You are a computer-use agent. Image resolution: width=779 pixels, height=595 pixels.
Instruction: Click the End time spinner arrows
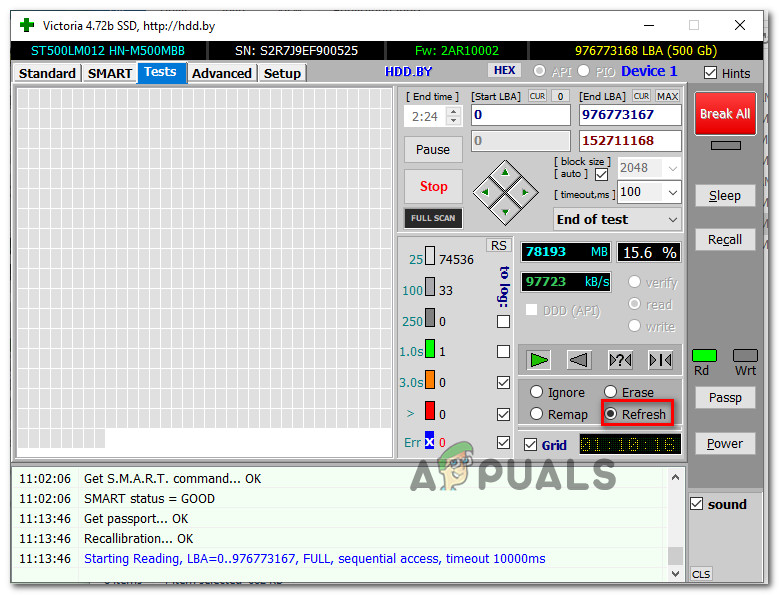pyautogui.click(x=453, y=116)
